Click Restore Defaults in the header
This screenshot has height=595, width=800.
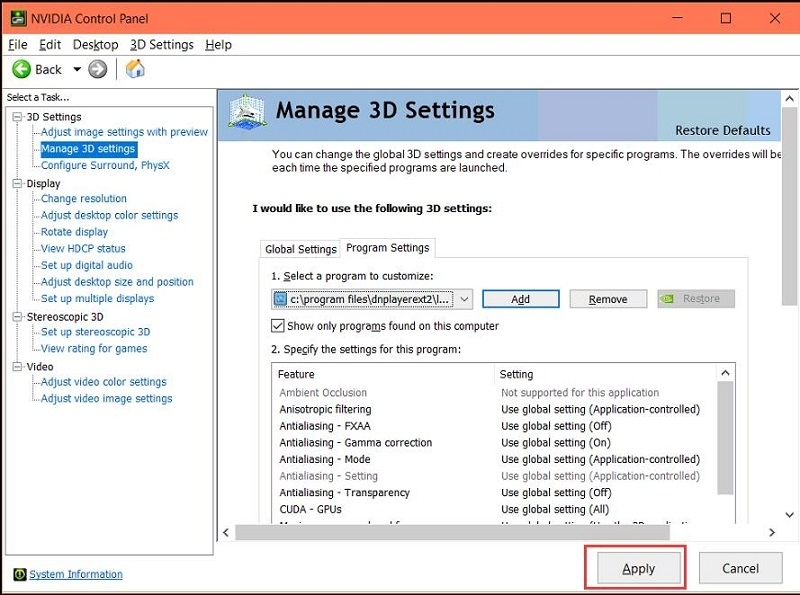click(x=722, y=130)
